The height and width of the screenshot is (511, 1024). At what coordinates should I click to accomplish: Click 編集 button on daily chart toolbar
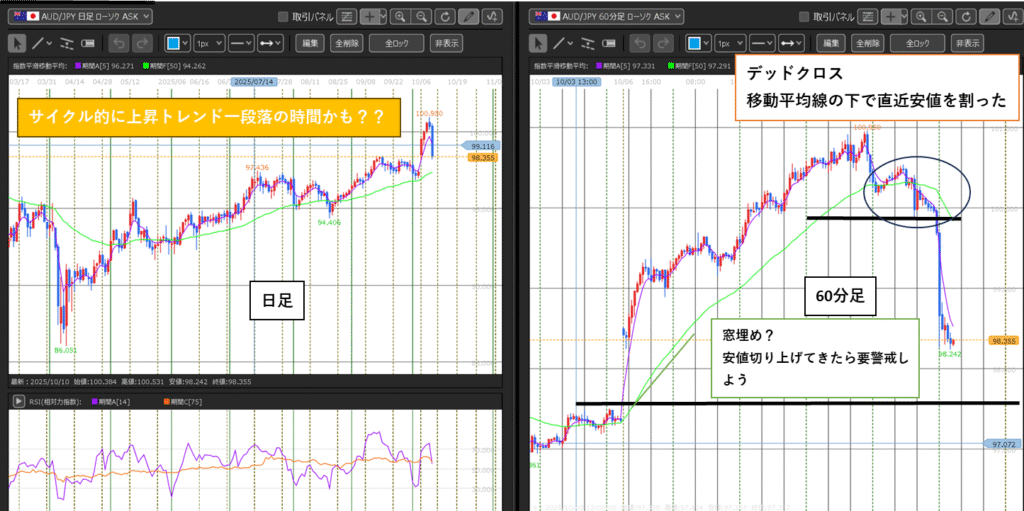[310, 43]
